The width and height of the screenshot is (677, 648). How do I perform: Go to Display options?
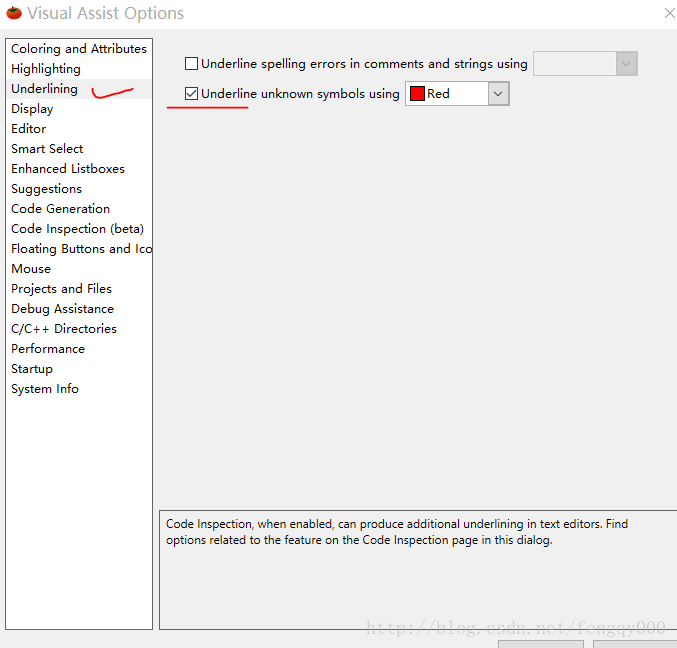(79, 109)
